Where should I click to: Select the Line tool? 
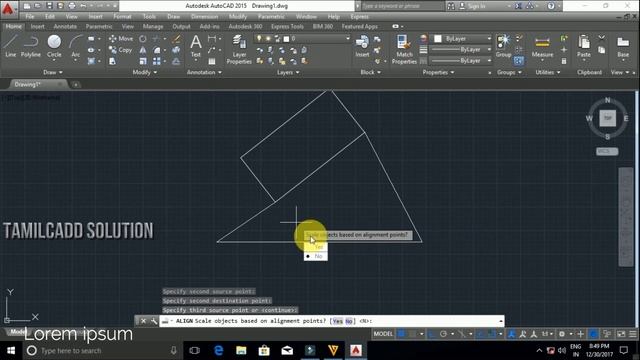coord(11,46)
